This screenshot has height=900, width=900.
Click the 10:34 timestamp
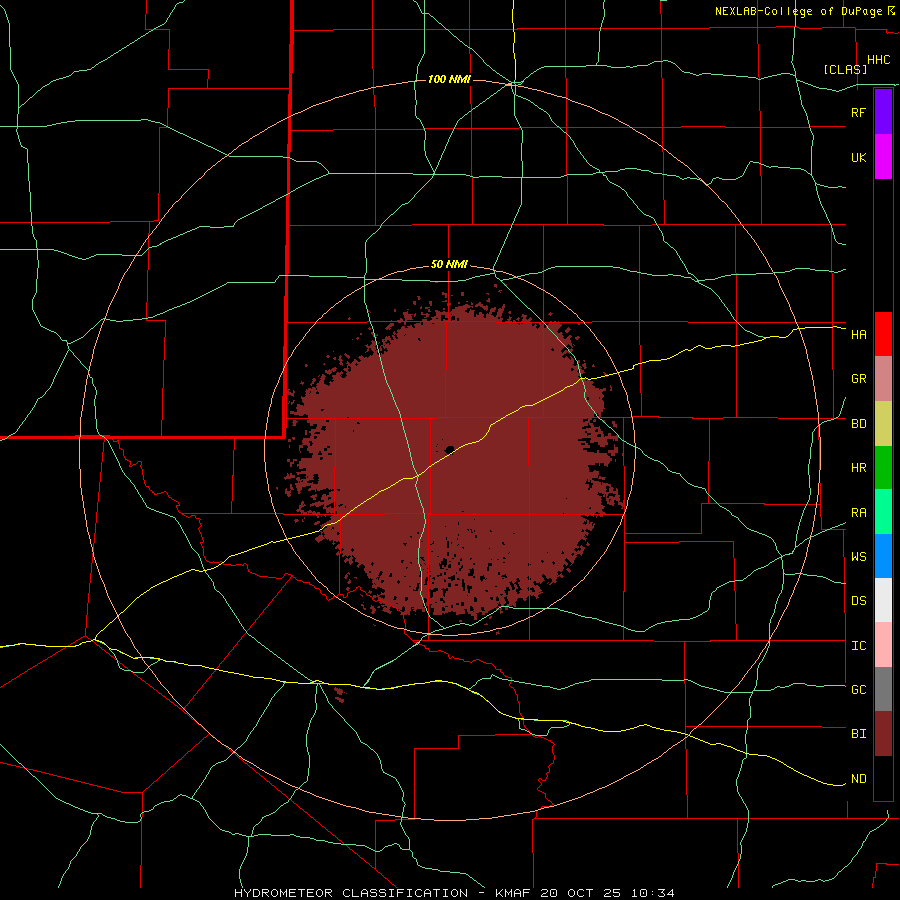pos(652,893)
